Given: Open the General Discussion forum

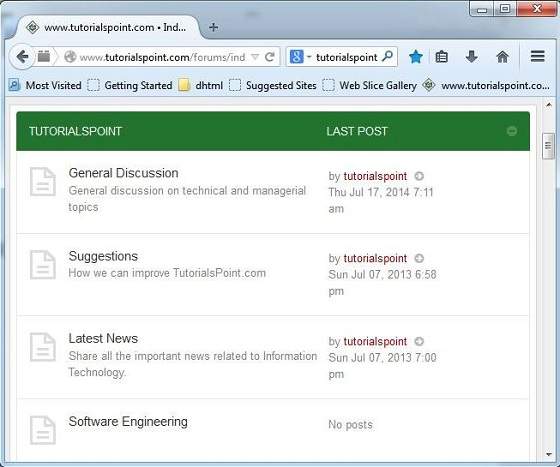Looking at the screenshot, I should coord(124,173).
